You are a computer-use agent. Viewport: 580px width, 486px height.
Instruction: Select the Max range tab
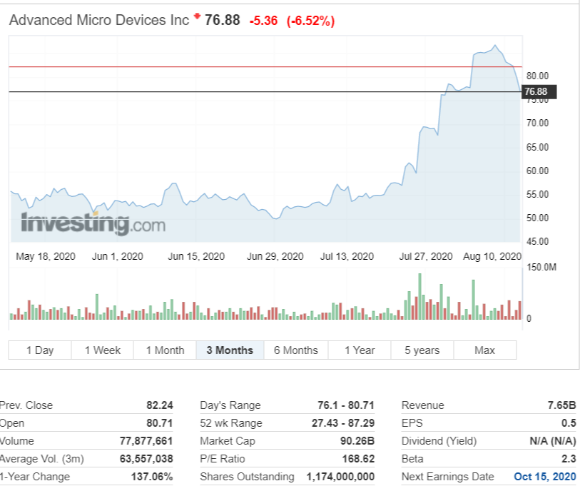pos(485,350)
